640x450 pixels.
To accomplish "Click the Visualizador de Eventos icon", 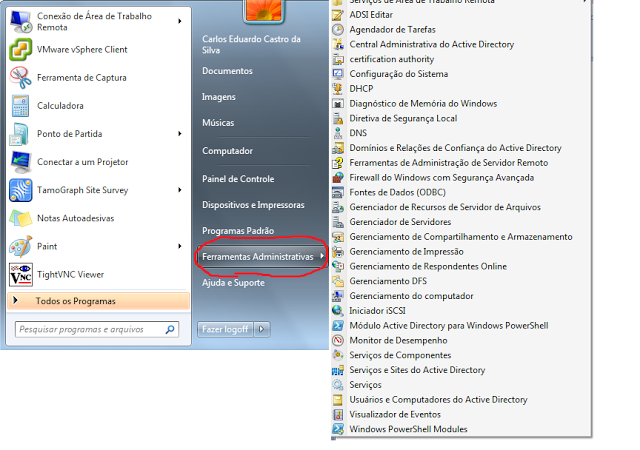I will [x=338, y=414].
